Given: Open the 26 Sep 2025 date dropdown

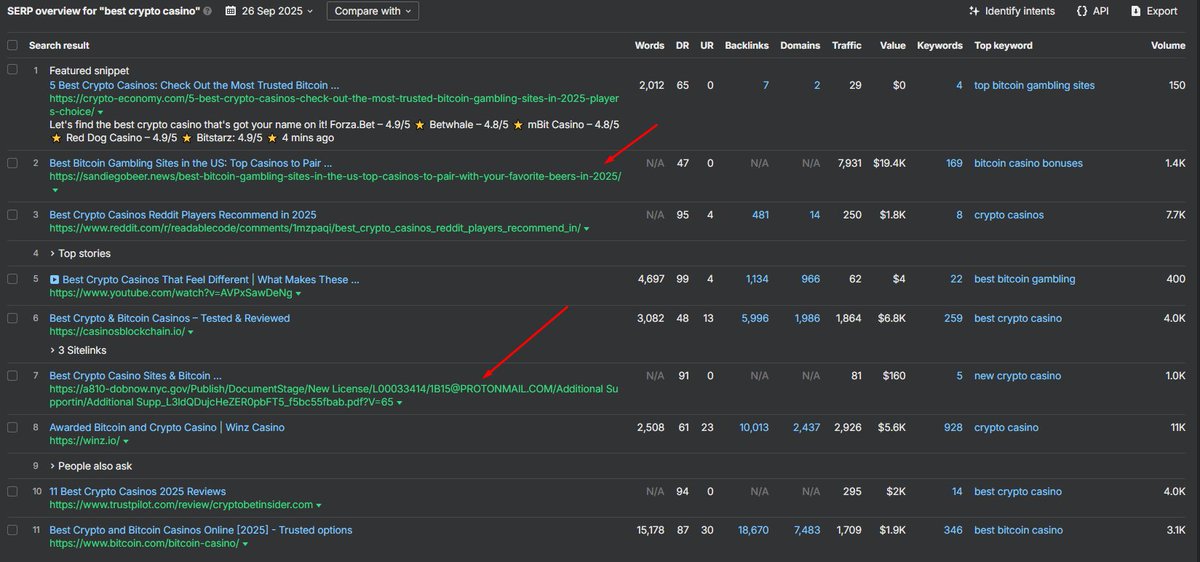Looking at the screenshot, I should click(x=270, y=11).
